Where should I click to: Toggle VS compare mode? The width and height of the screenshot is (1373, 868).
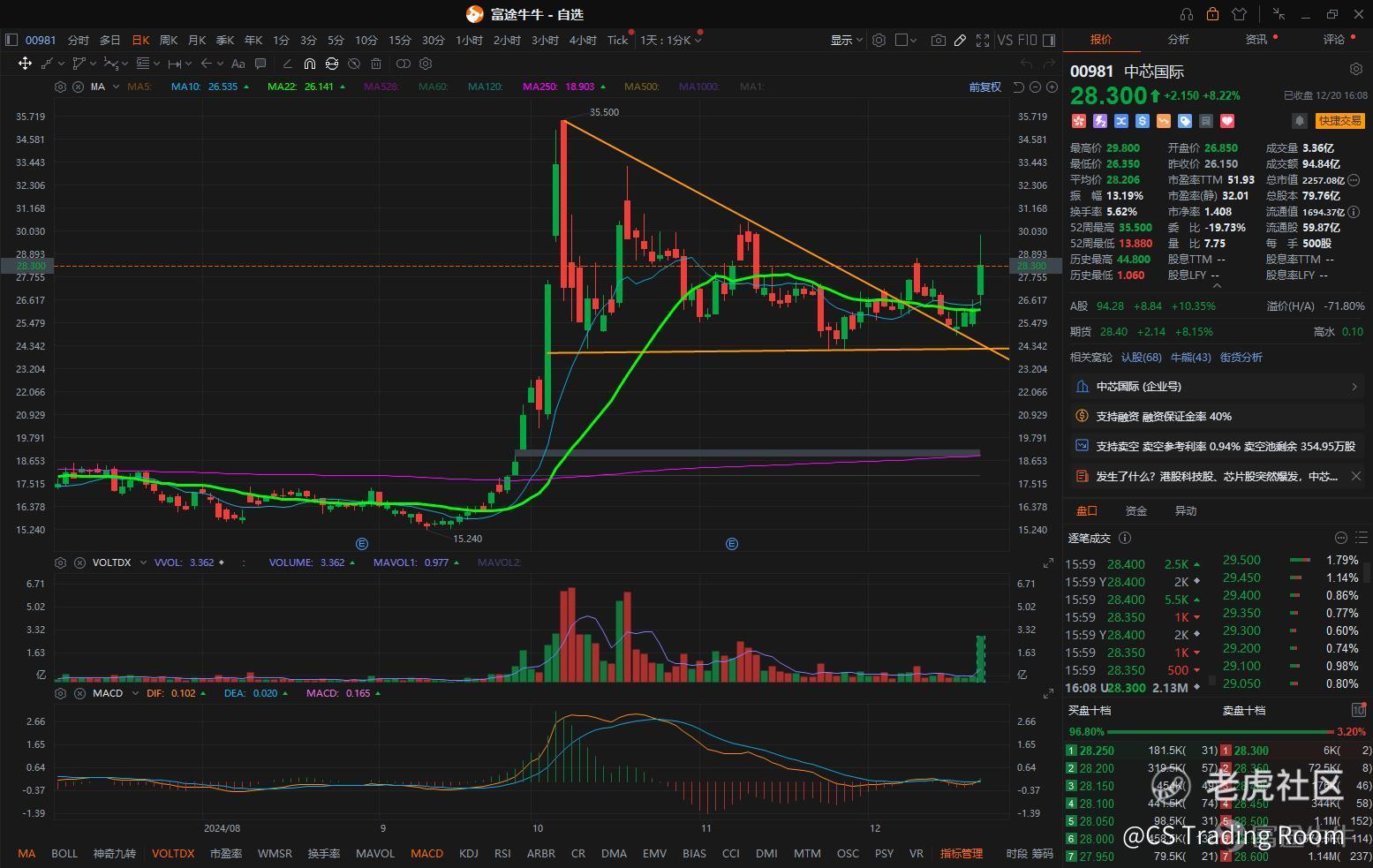point(1005,40)
